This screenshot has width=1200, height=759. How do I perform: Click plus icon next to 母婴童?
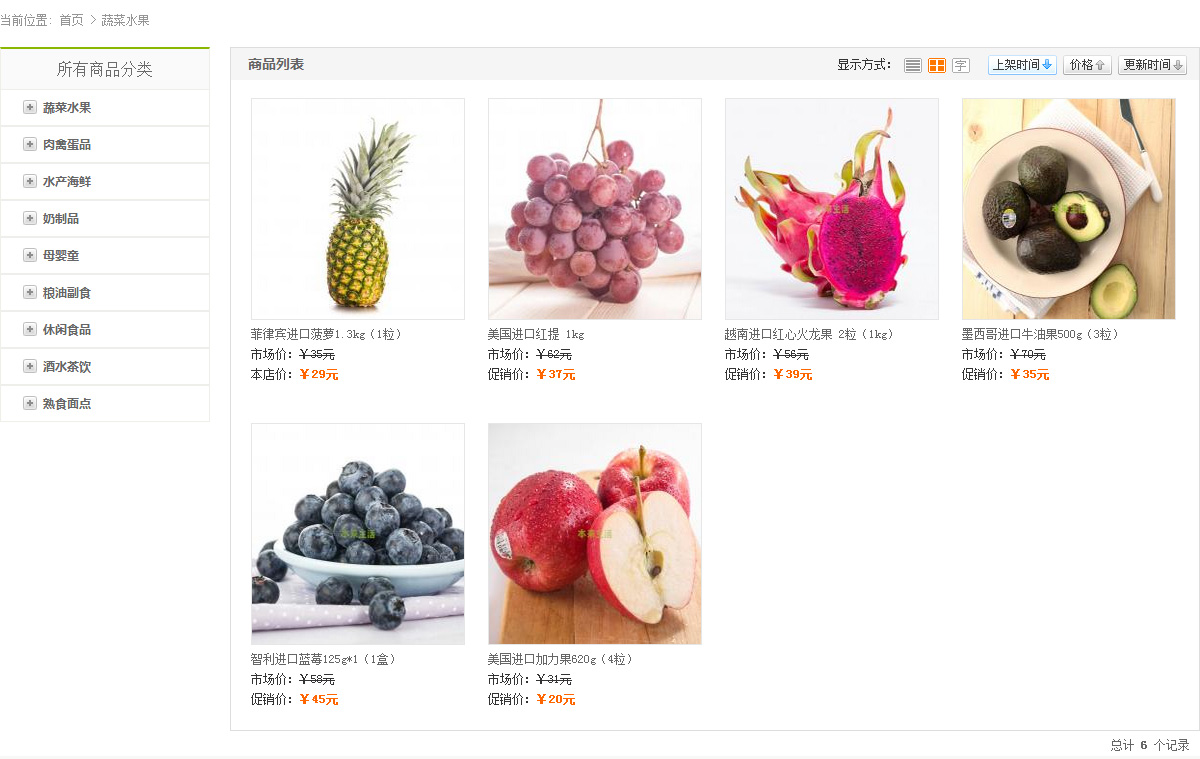pyautogui.click(x=30, y=255)
